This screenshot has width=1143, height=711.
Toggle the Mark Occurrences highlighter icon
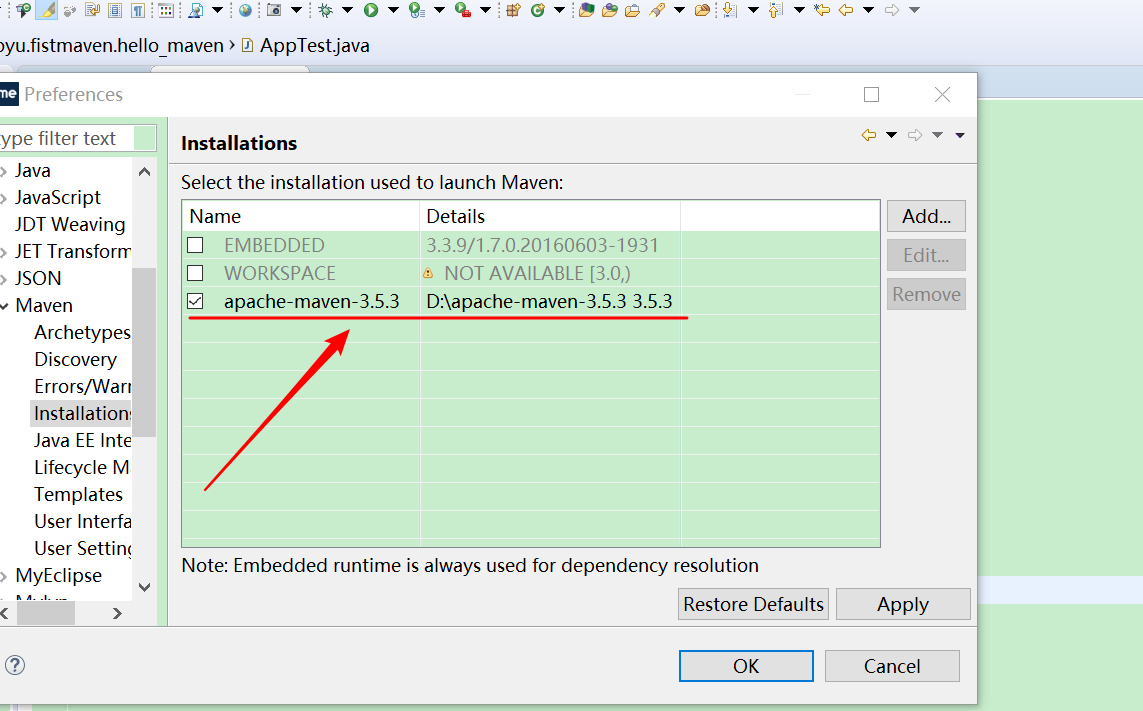[x=47, y=10]
